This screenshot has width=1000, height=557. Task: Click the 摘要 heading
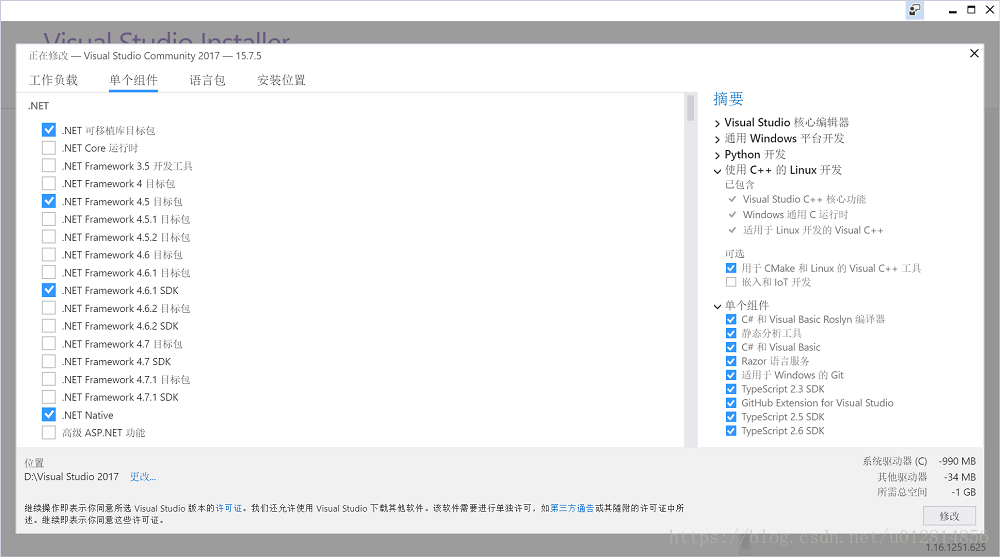pyautogui.click(x=728, y=99)
